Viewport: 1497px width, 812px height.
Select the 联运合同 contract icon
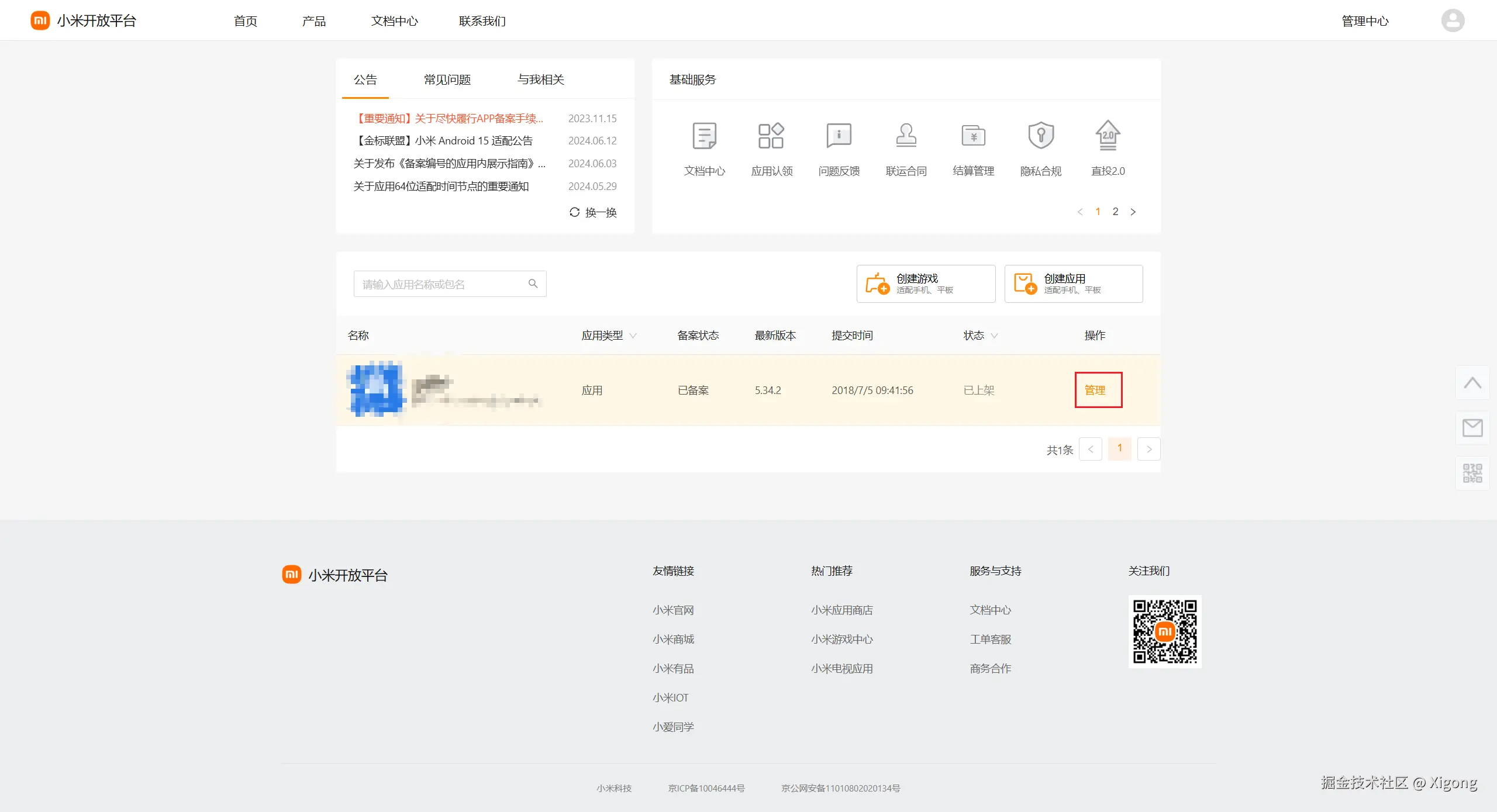pyautogui.click(x=906, y=136)
